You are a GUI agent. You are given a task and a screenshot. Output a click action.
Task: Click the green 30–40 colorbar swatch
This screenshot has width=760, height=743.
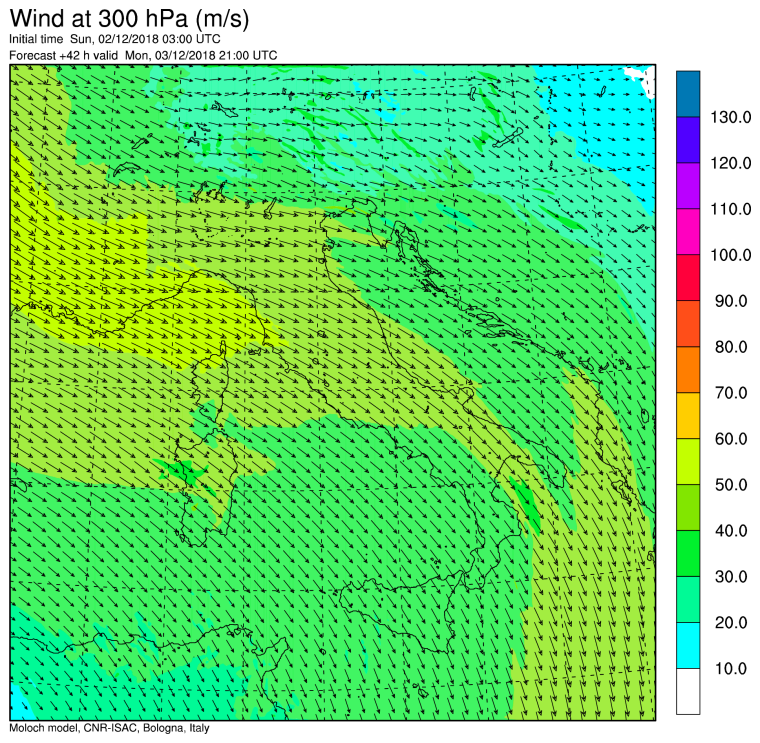pyautogui.click(x=688, y=553)
